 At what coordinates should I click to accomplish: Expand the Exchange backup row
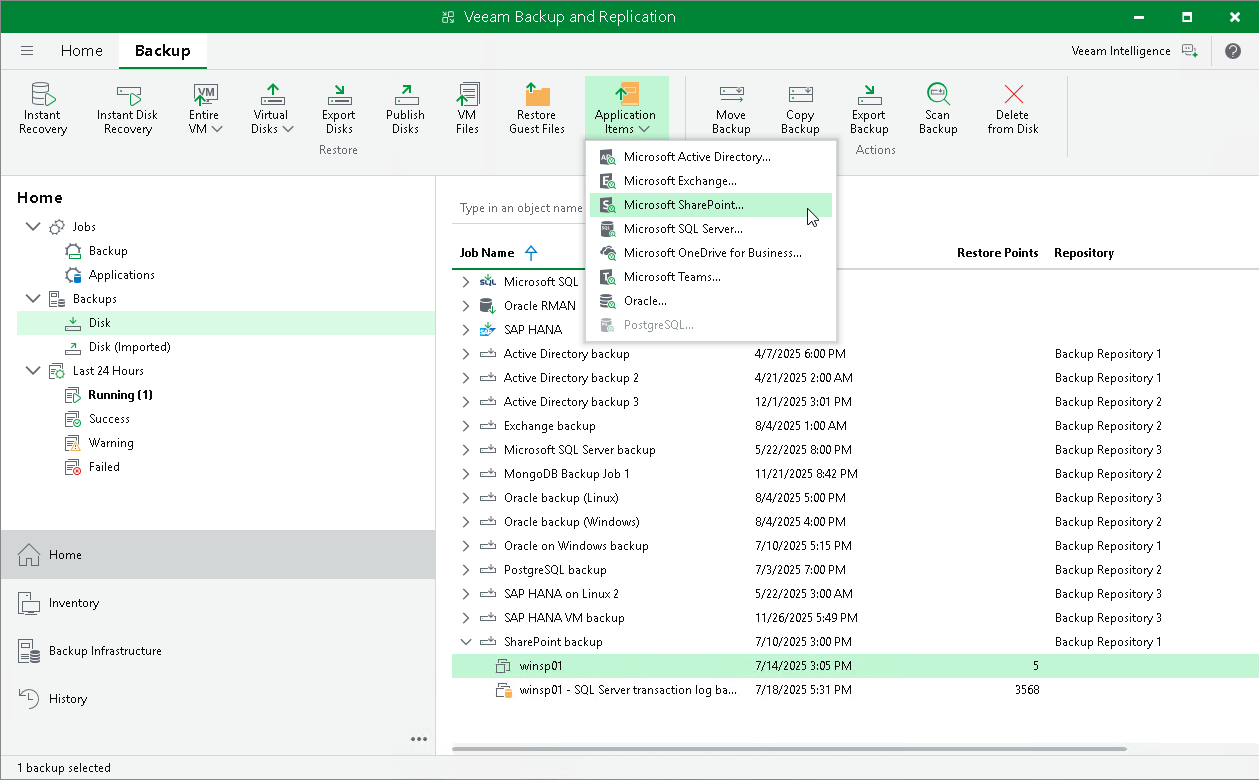465,426
